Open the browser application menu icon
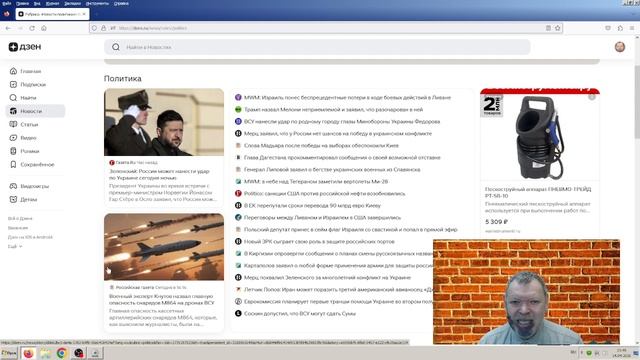 pyautogui.click(x=632, y=28)
